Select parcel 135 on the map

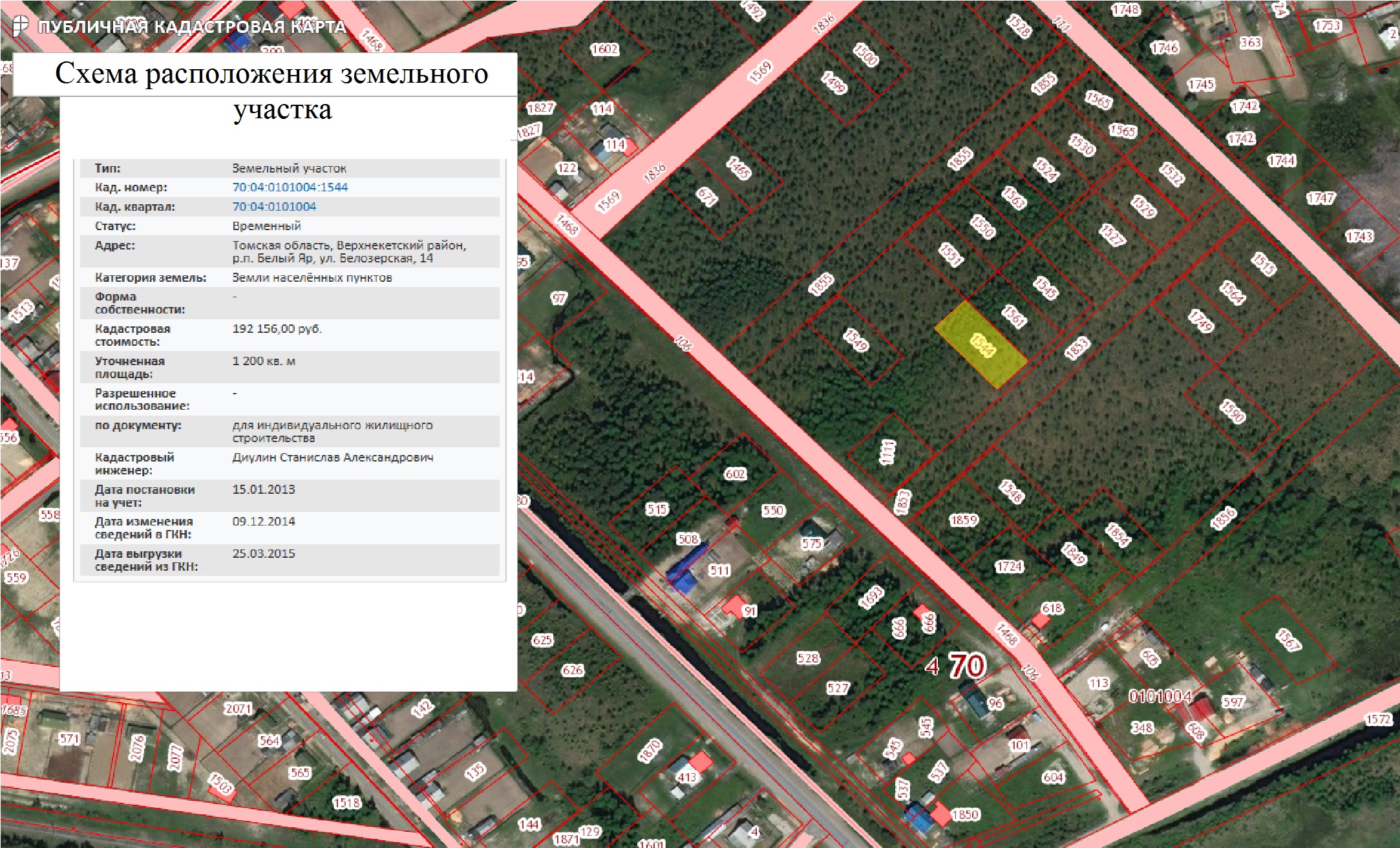[x=476, y=771]
